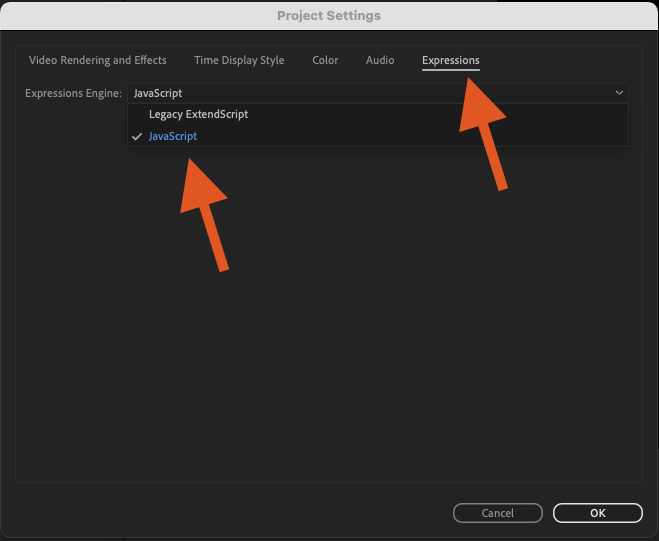Confirm settings with the OK button

[x=598, y=513]
